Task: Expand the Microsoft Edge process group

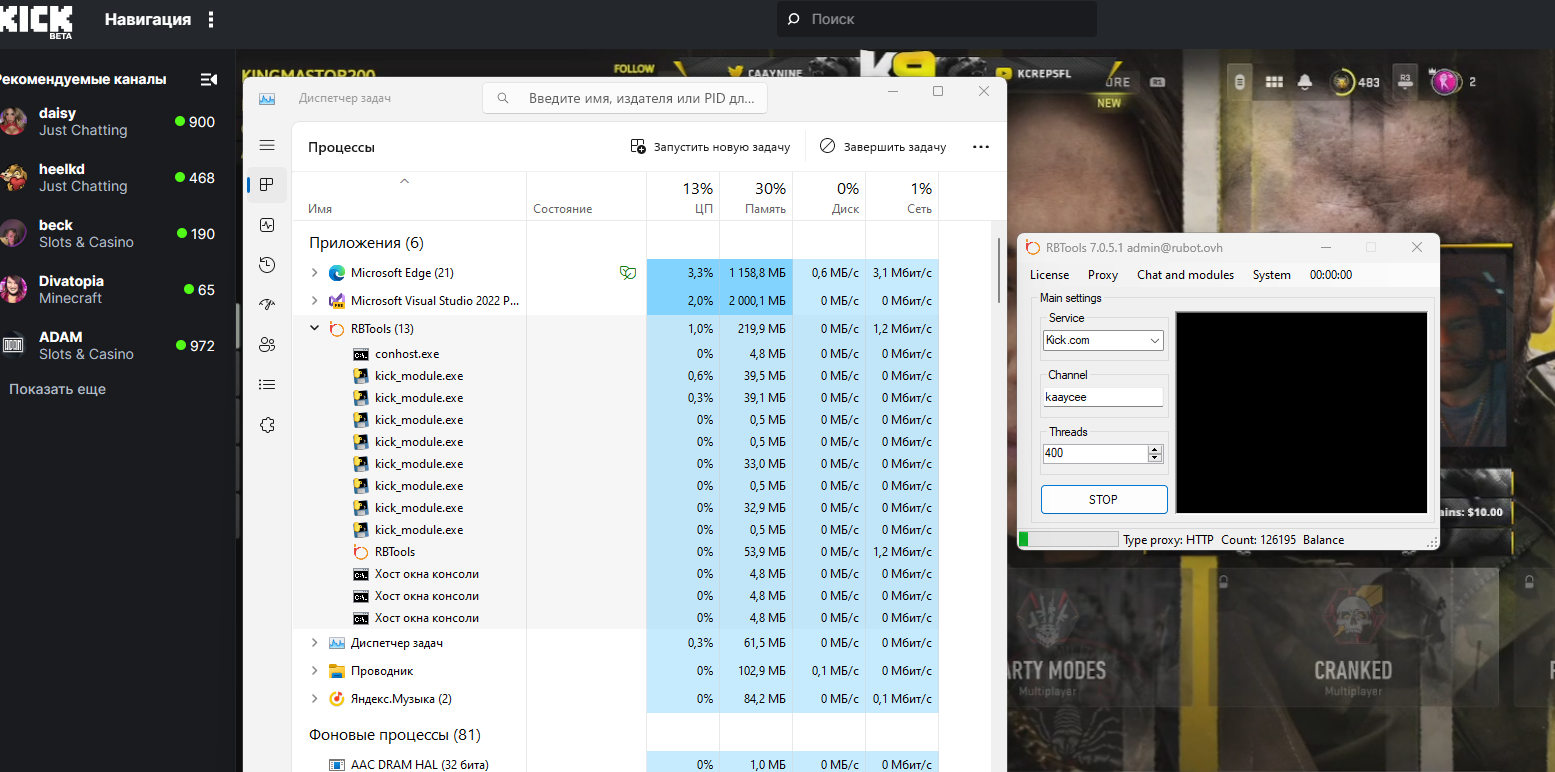Action: click(x=314, y=273)
